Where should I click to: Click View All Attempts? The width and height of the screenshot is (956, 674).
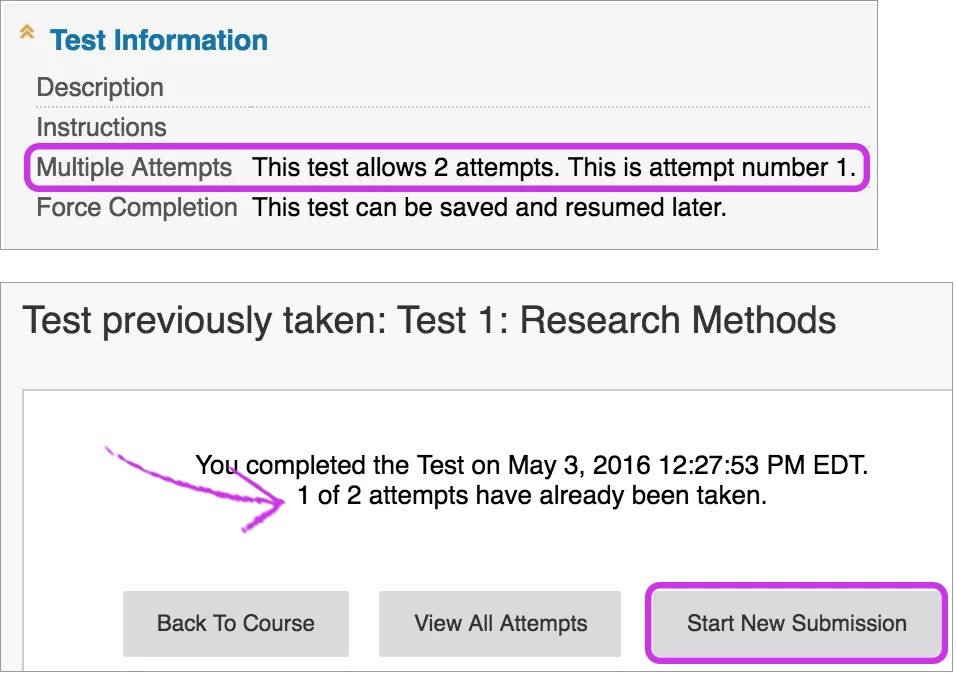(x=499, y=623)
